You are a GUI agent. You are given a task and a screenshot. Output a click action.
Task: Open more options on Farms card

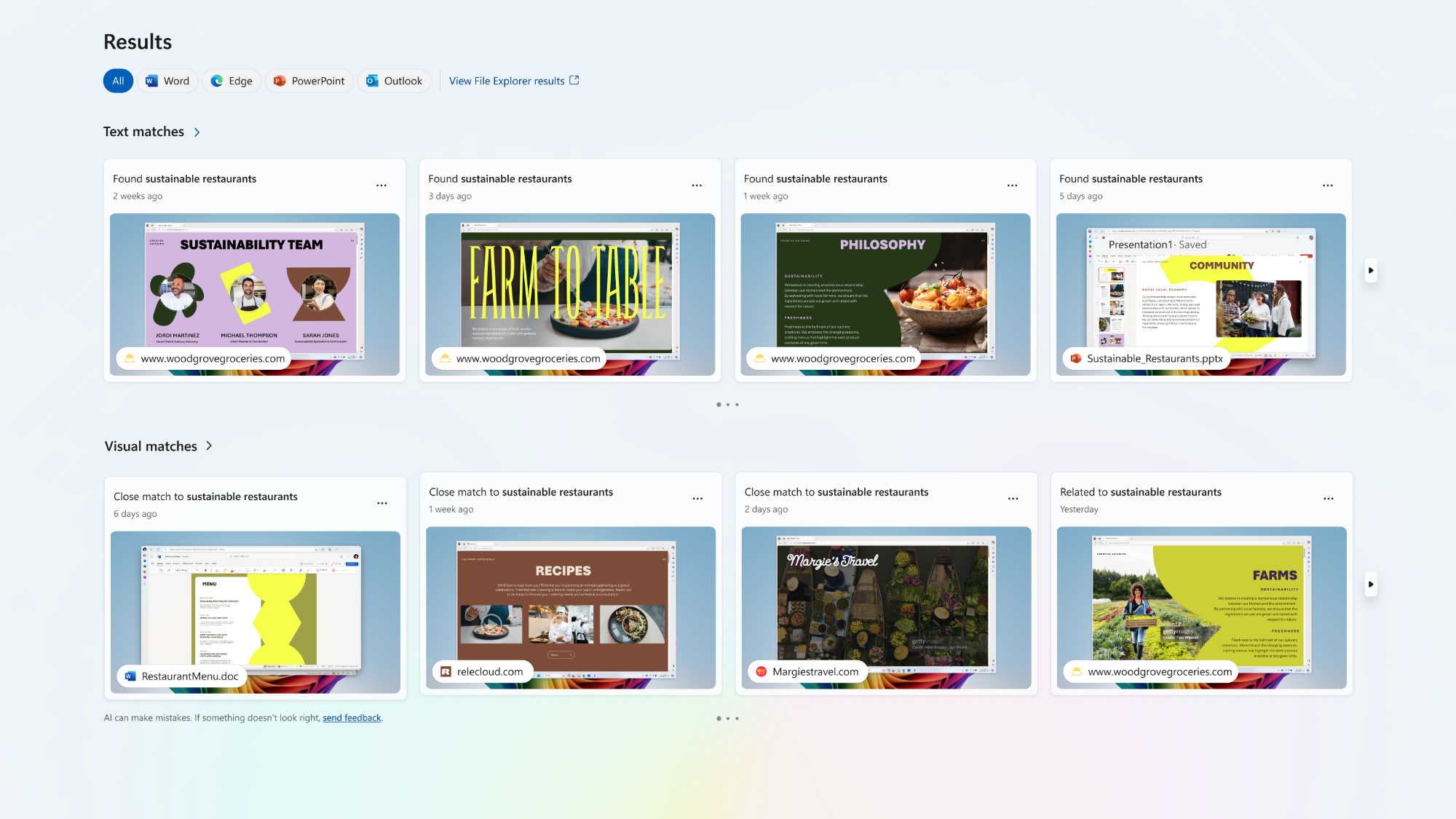pyautogui.click(x=1328, y=499)
